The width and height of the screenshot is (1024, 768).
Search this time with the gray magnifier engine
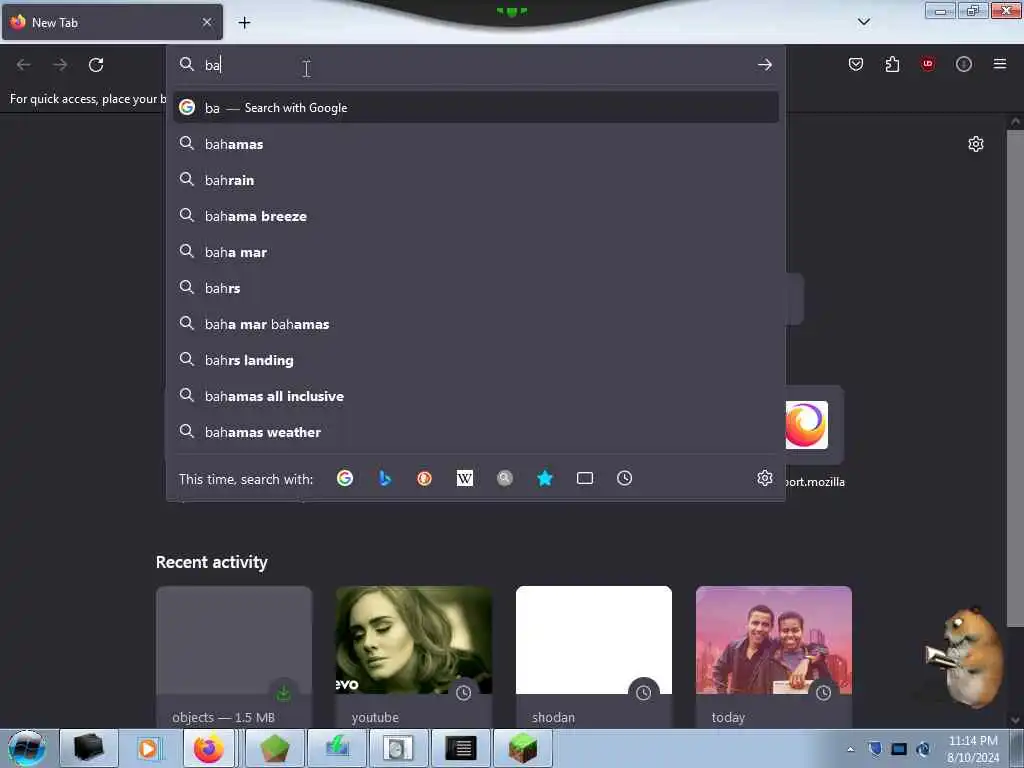pos(504,478)
